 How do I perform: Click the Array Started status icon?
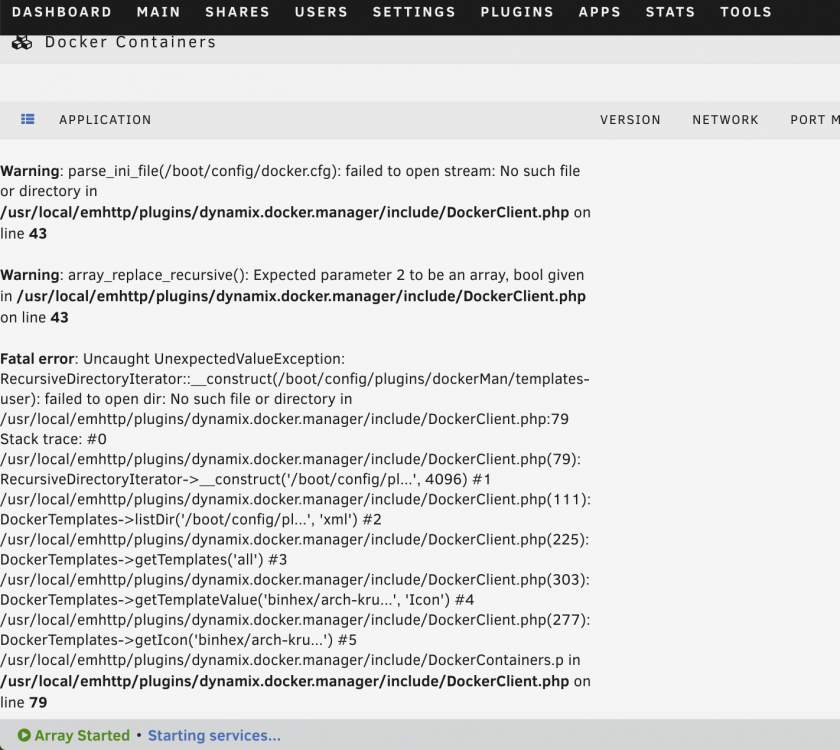(24, 735)
